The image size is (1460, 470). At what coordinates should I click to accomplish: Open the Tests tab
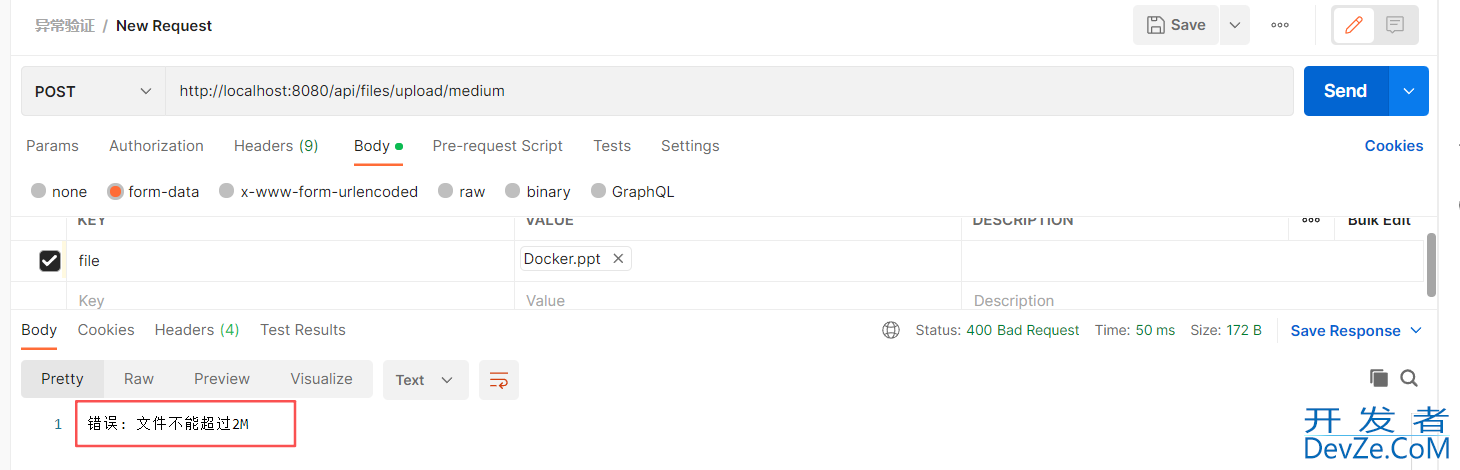coord(612,146)
